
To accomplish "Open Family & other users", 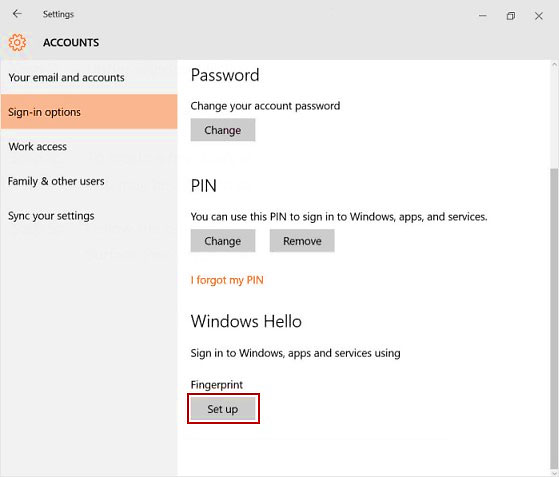I will click(x=89, y=181).
